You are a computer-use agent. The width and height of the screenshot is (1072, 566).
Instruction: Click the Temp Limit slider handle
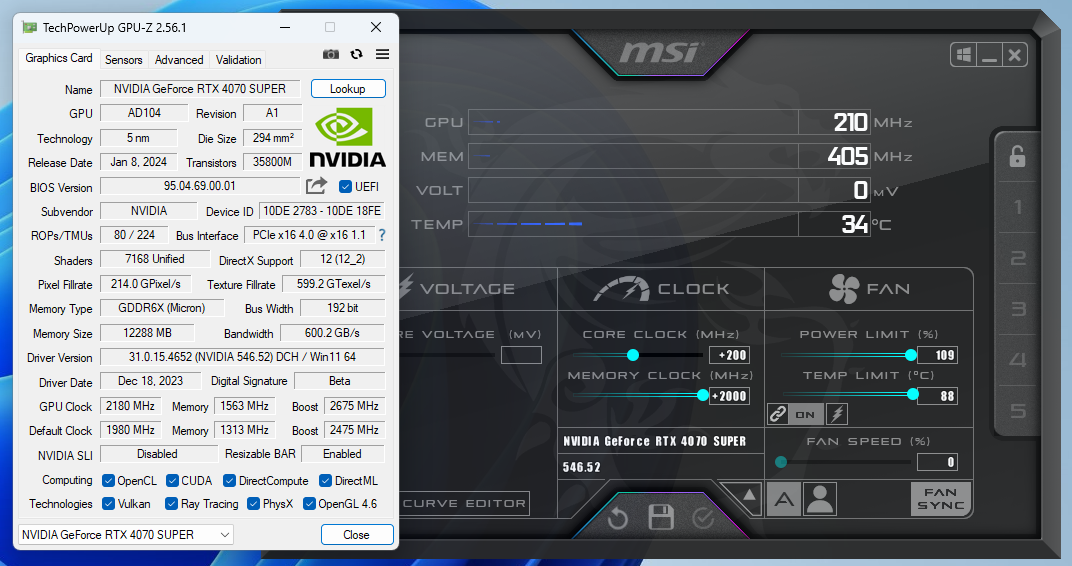pyautogui.click(x=913, y=394)
